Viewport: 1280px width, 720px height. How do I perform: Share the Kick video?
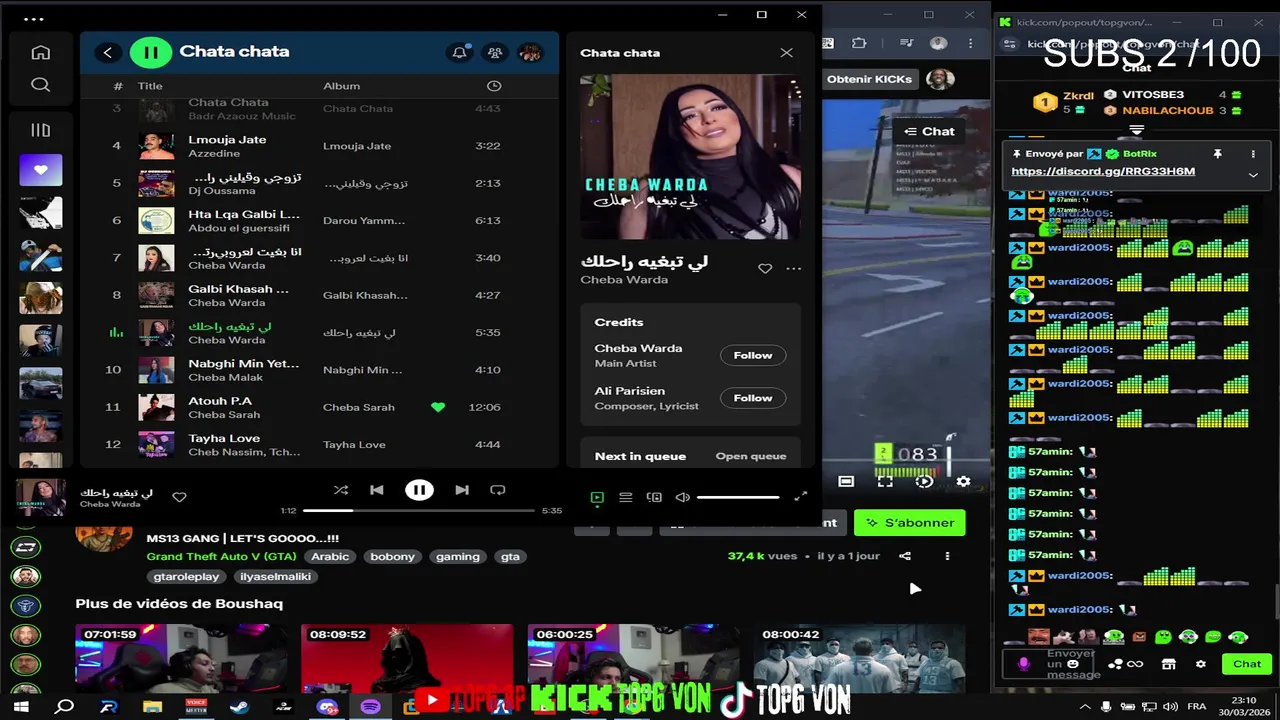tap(905, 556)
